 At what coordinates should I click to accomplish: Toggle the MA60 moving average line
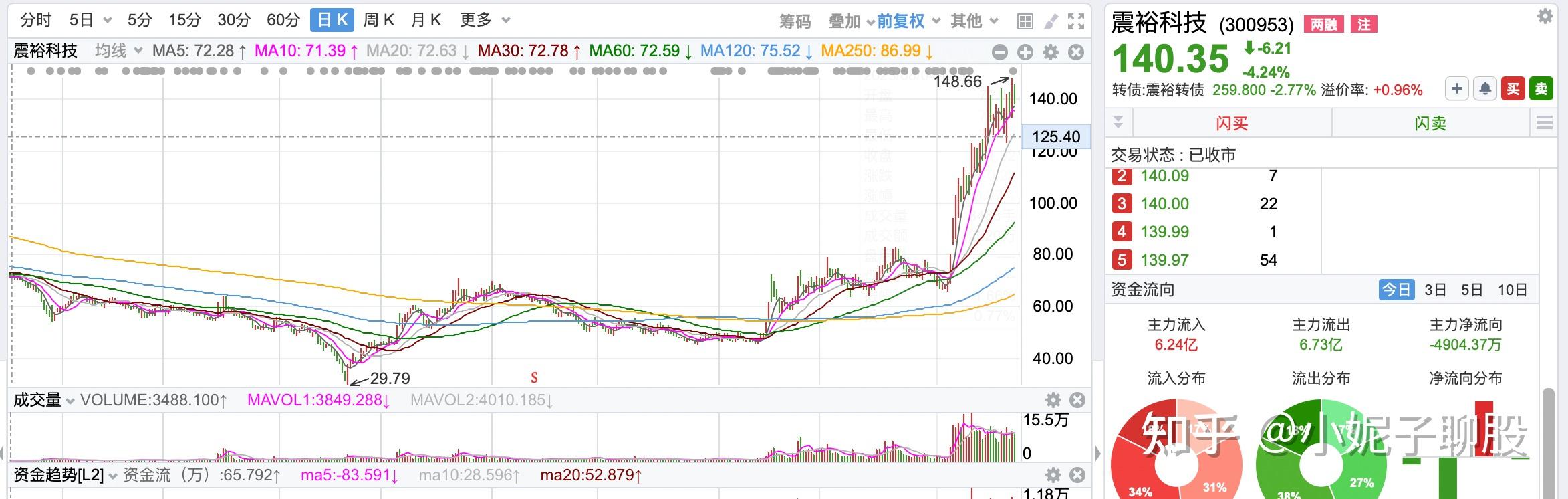click(x=641, y=51)
